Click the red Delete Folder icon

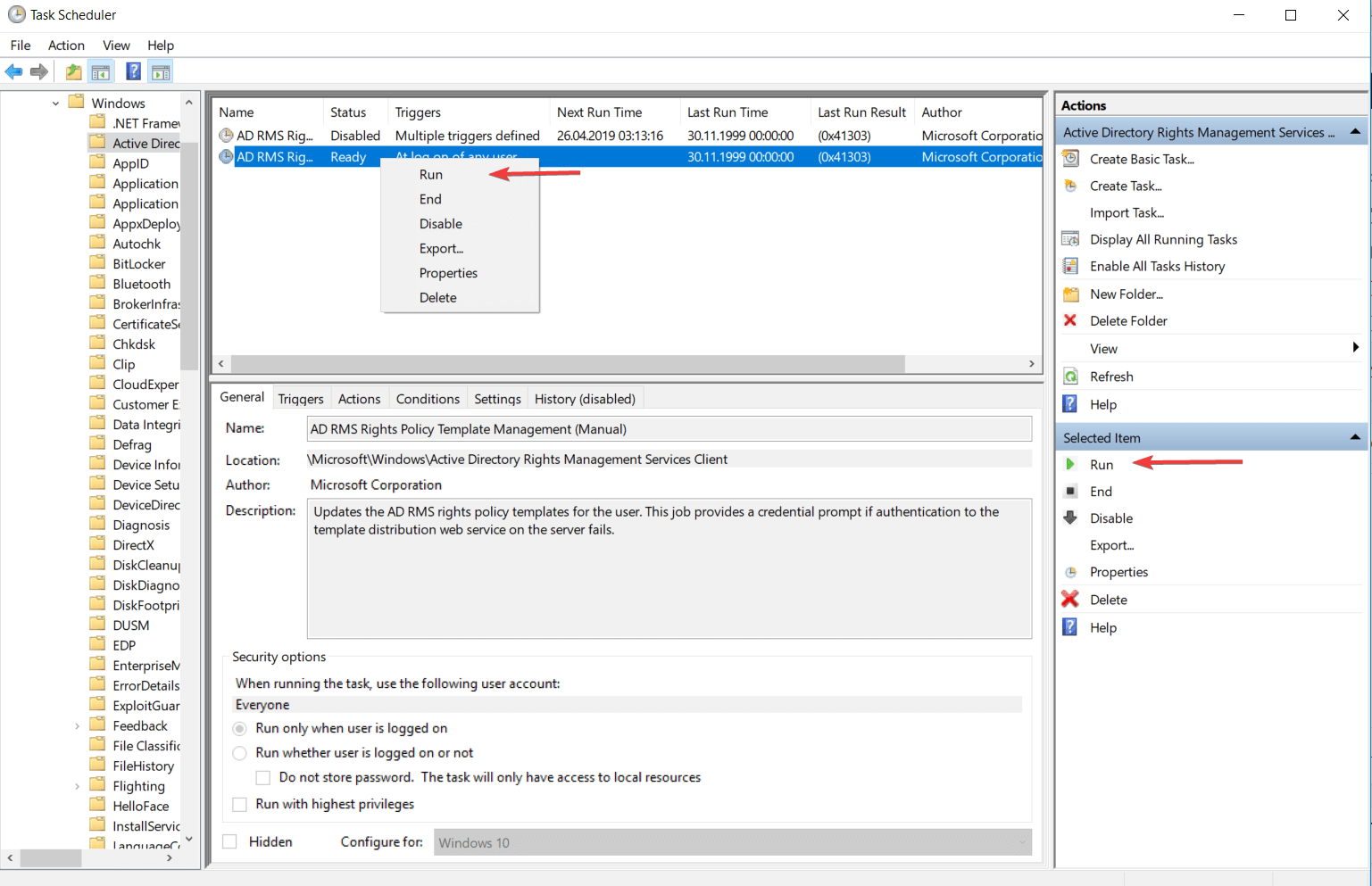(x=1070, y=320)
